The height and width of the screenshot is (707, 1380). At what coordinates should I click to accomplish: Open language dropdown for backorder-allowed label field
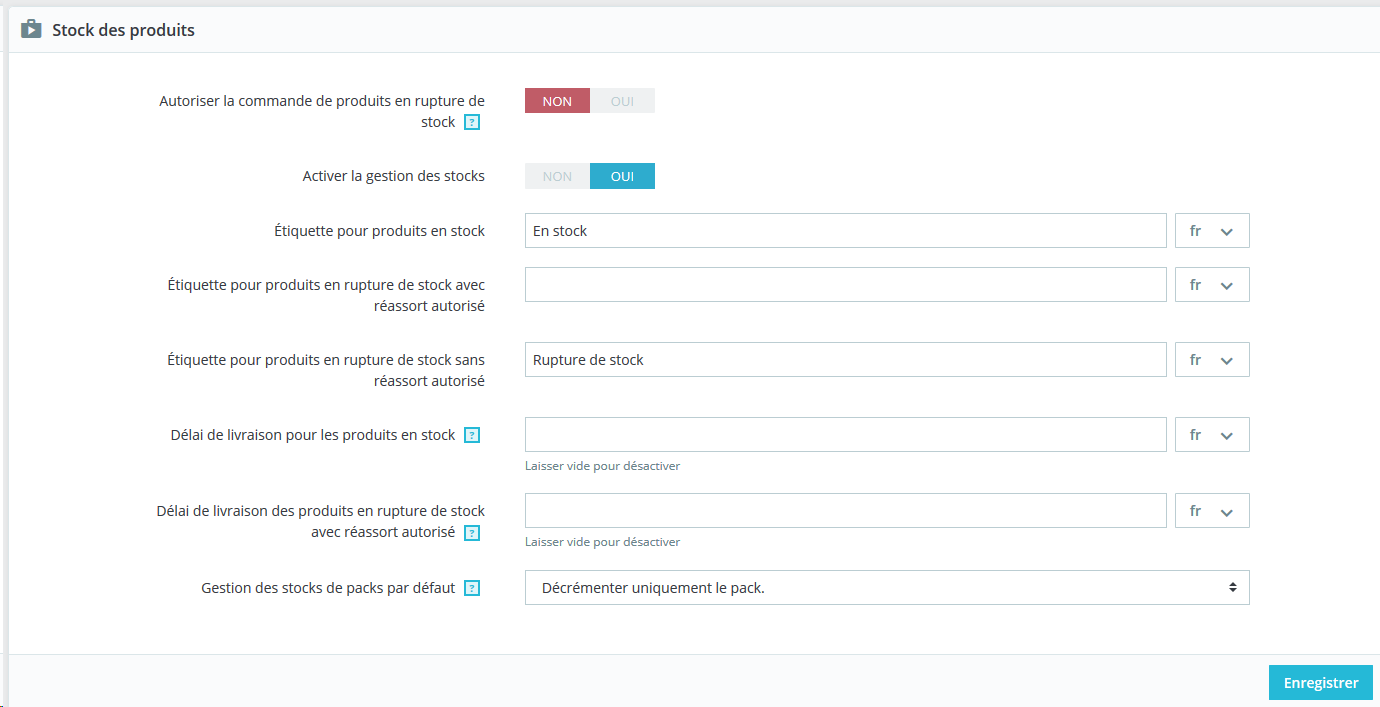(1212, 285)
